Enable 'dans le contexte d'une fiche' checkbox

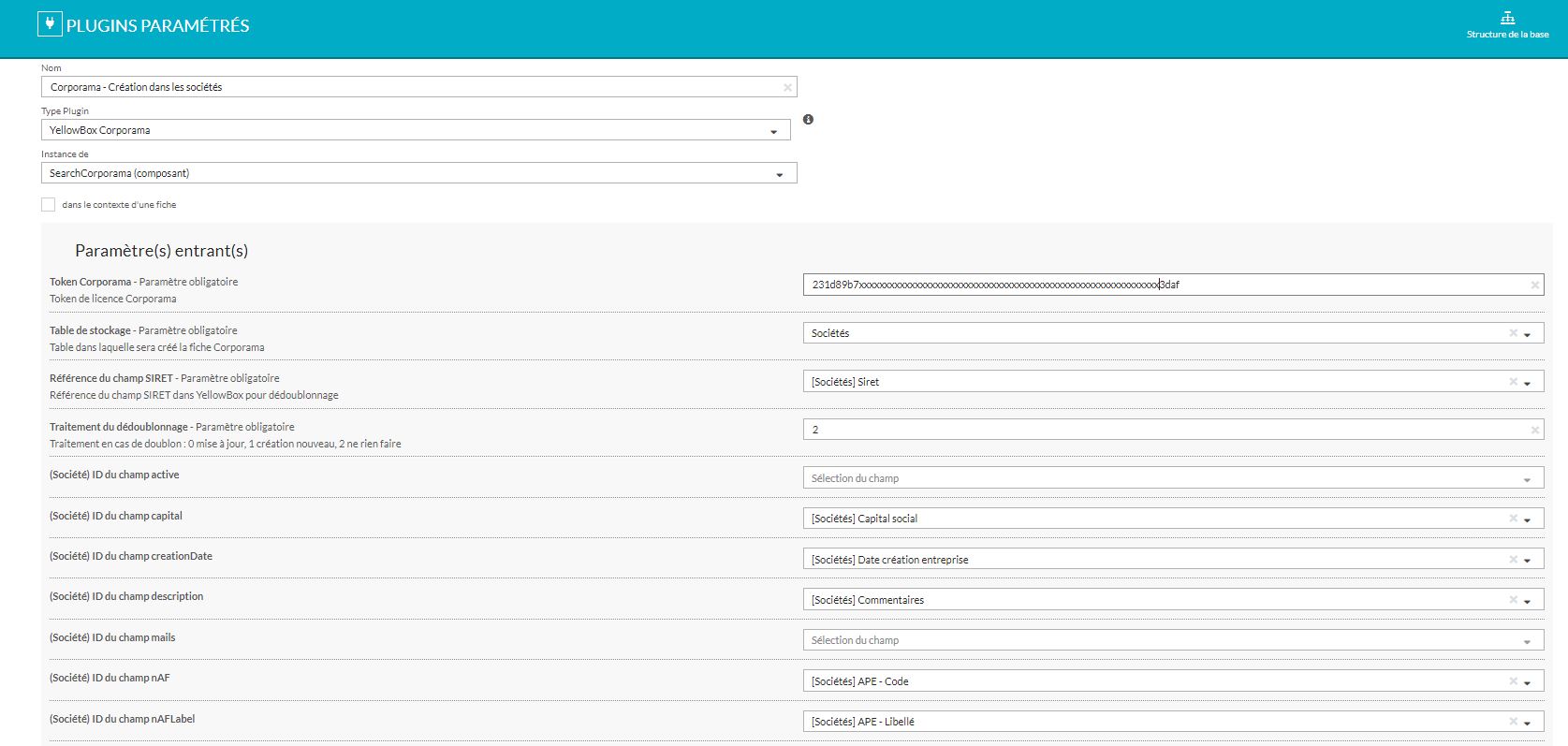click(x=49, y=205)
